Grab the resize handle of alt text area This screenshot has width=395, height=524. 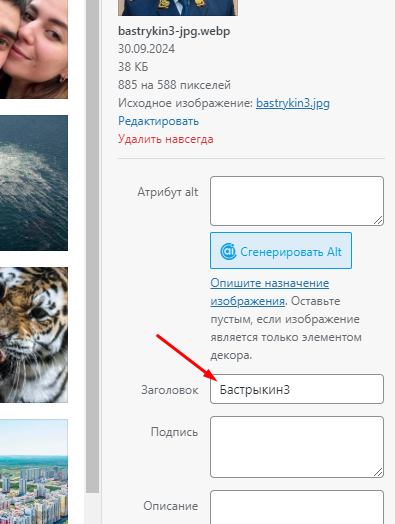pyautogui.click(x=378, y=220)
